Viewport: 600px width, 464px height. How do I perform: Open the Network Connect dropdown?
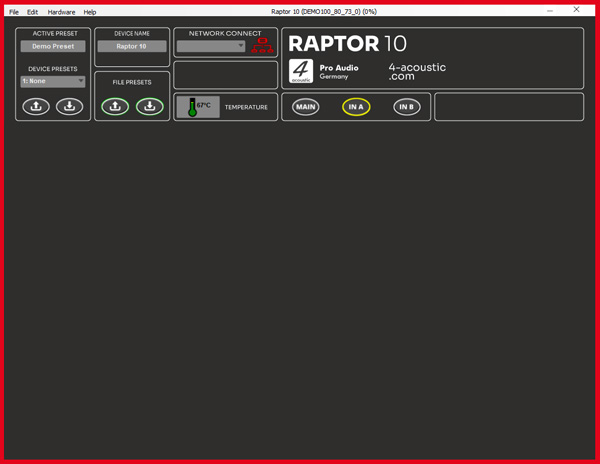click(211, 46)
